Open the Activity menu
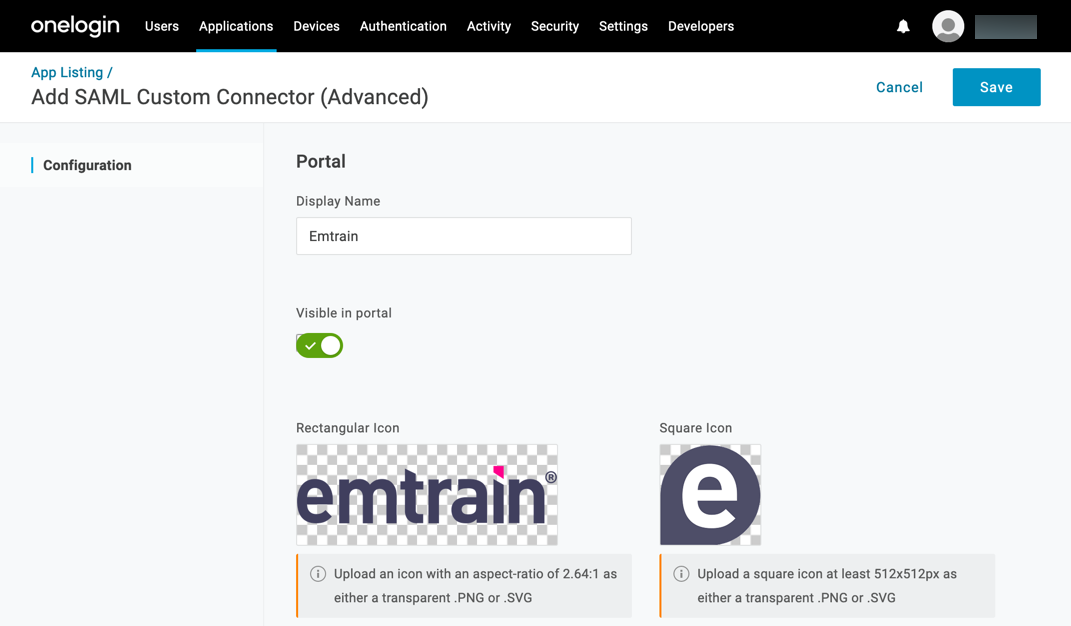The height and width of the screenshot is (626, 1071). coord(489,27)
